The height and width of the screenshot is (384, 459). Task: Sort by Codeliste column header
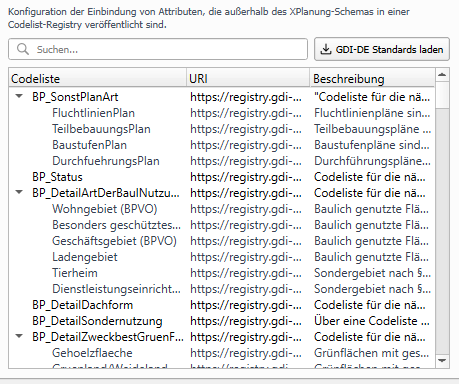(x=98, y=79)
